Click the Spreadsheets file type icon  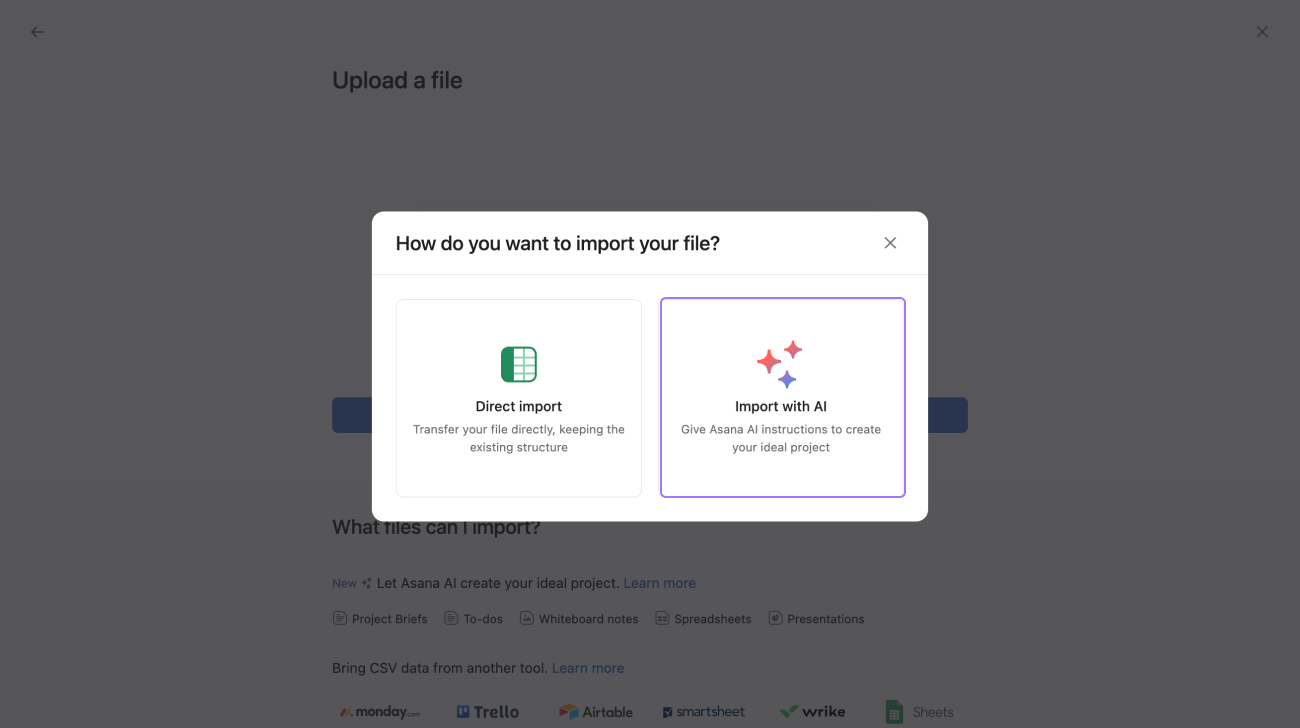coord(662,618)
